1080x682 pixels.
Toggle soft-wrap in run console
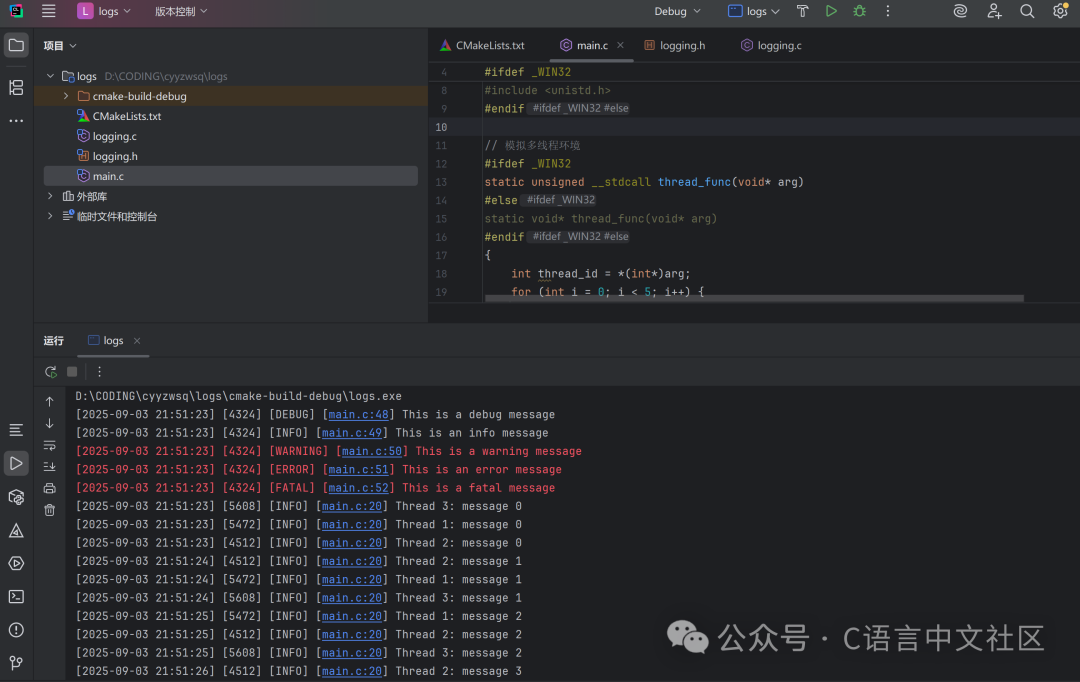click(50, 445)
